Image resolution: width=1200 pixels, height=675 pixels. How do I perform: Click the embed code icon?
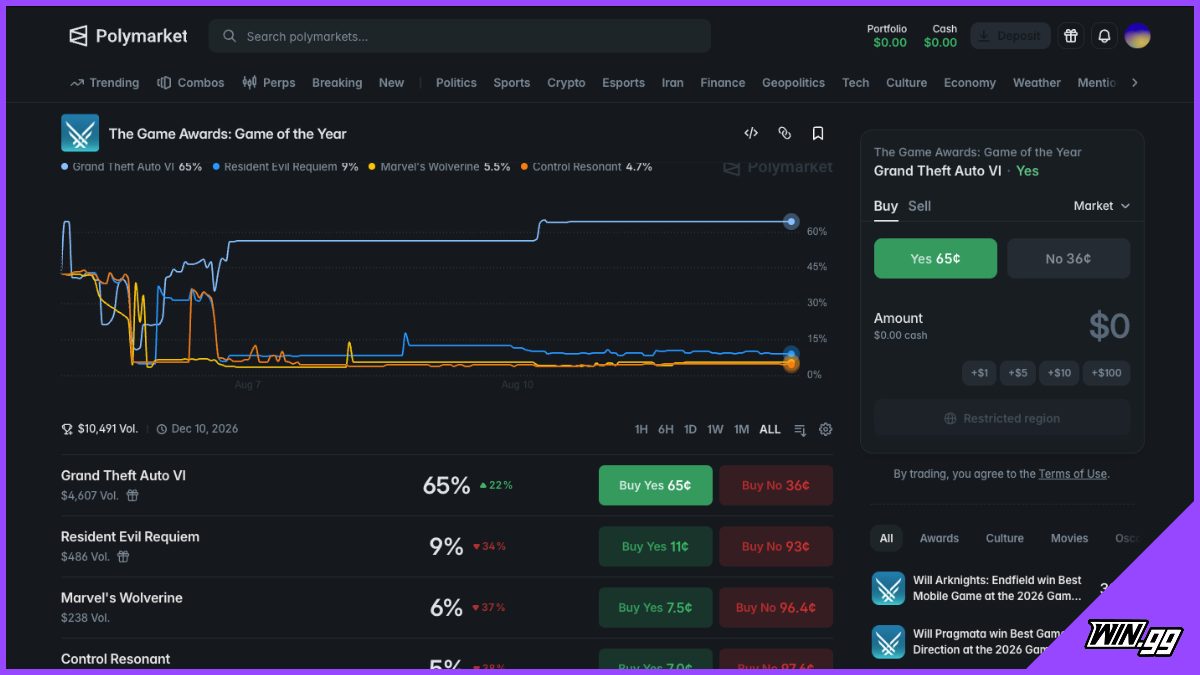coord(751,133)
